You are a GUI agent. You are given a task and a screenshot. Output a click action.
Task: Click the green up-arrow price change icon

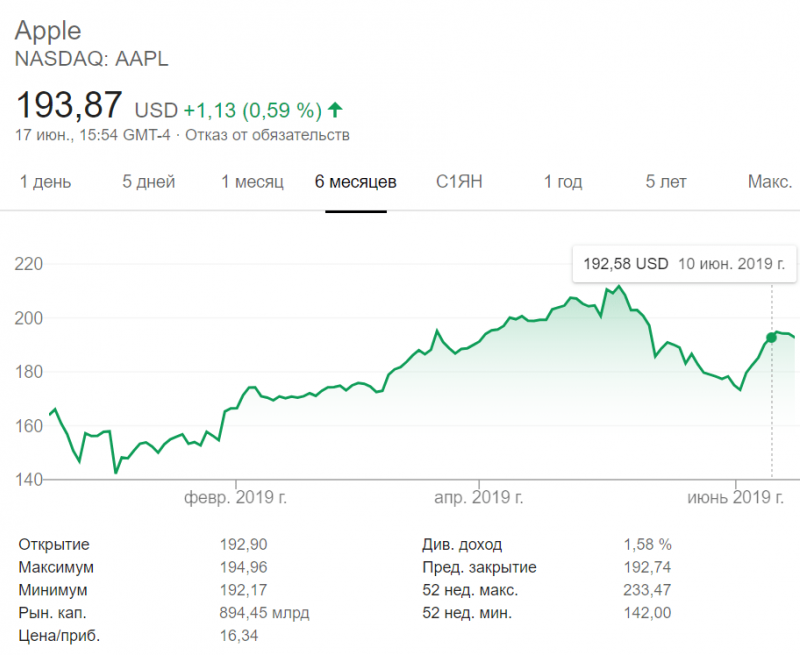click(x=335, y=110)
